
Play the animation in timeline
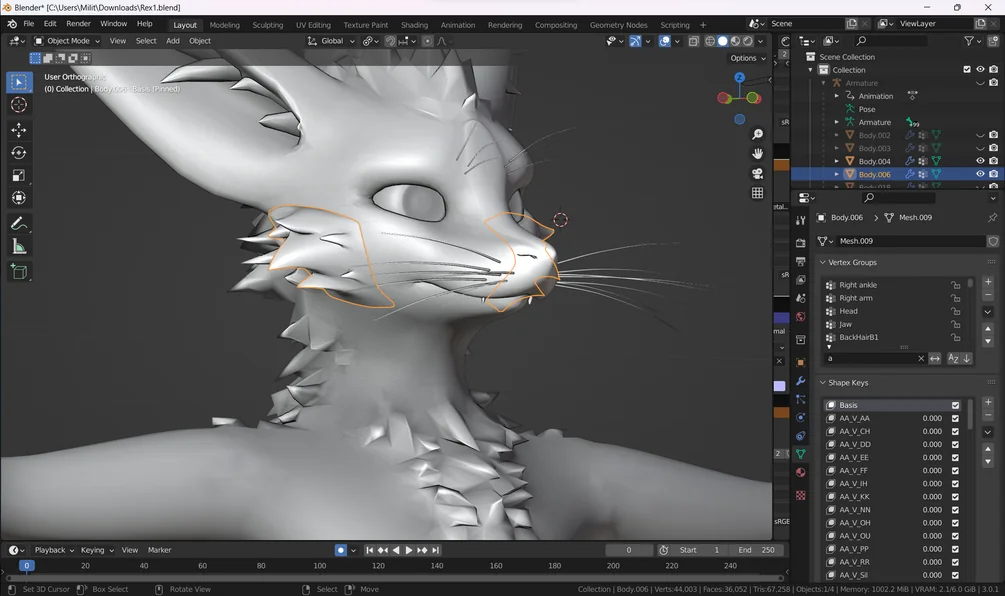pyautogui.click(x=409, y=550)
